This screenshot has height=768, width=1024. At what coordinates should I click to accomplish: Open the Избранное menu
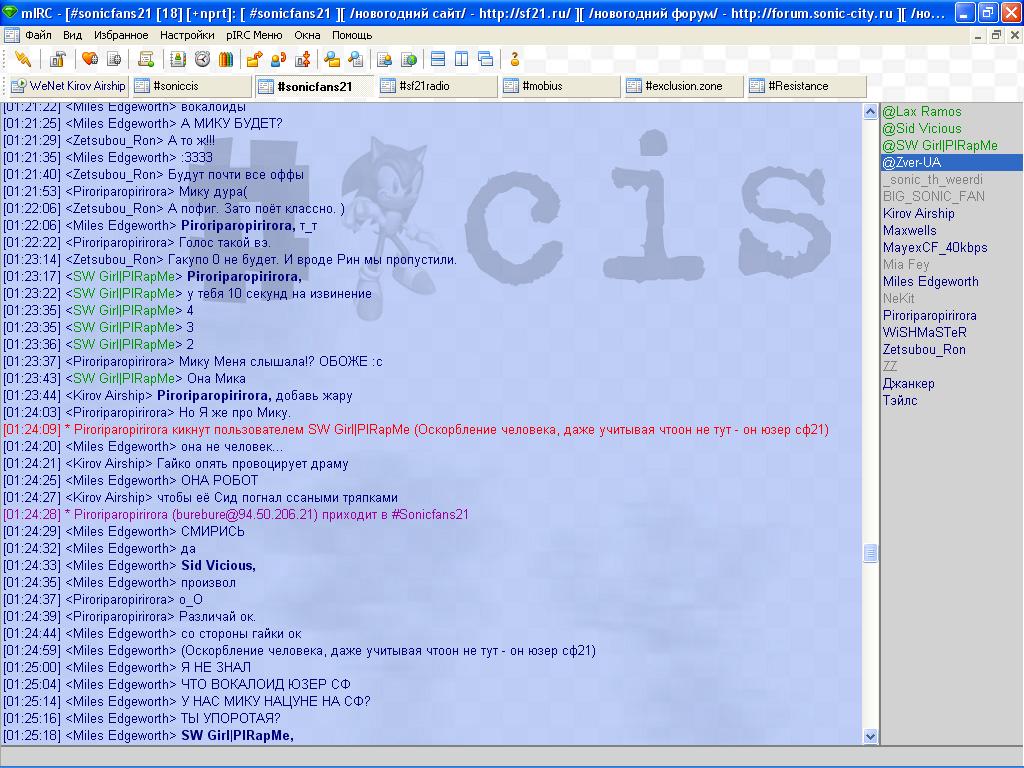point(121,35)
